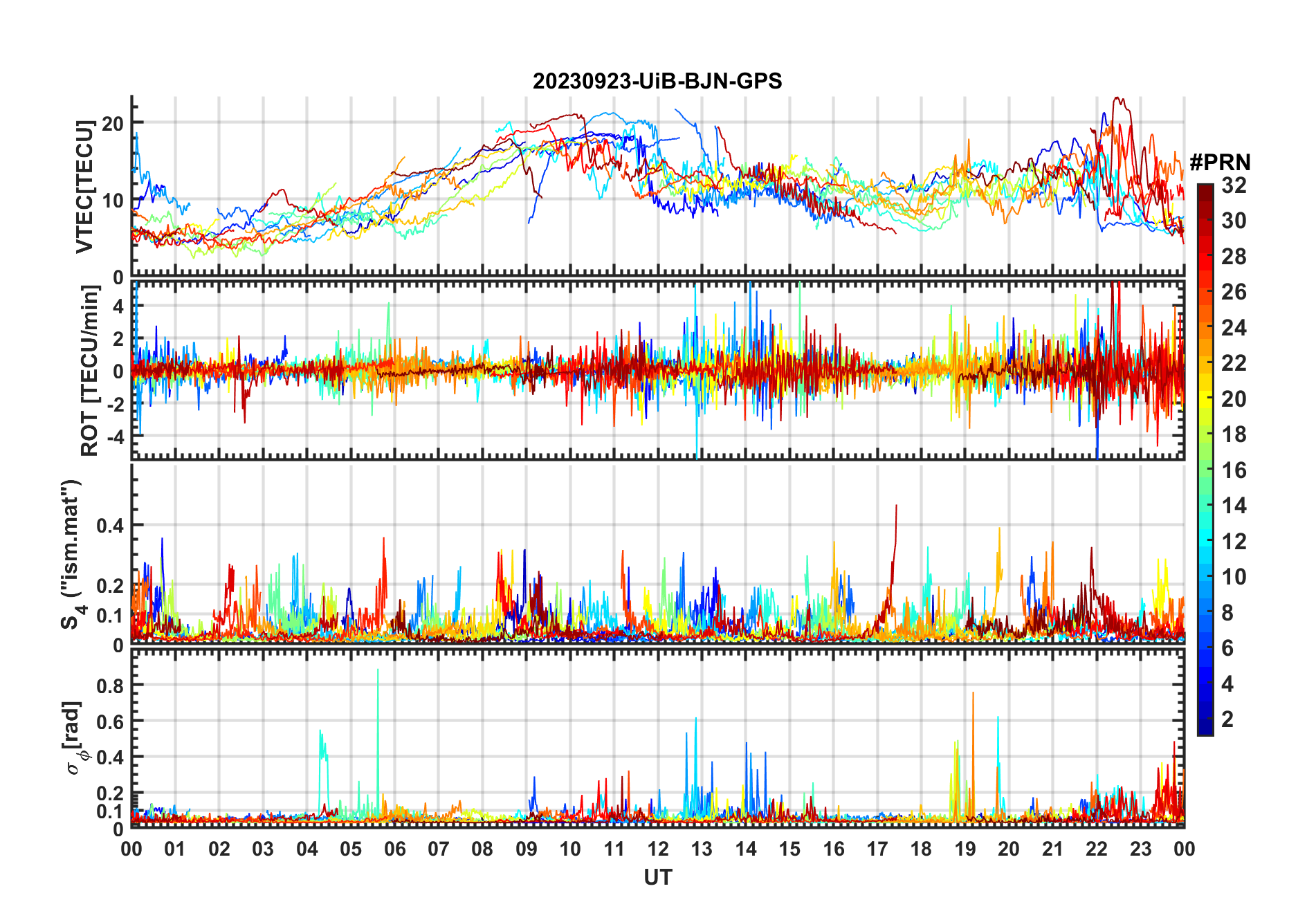
Task: Choose UT axis hour label 18
Action: (x=921, y=849)
